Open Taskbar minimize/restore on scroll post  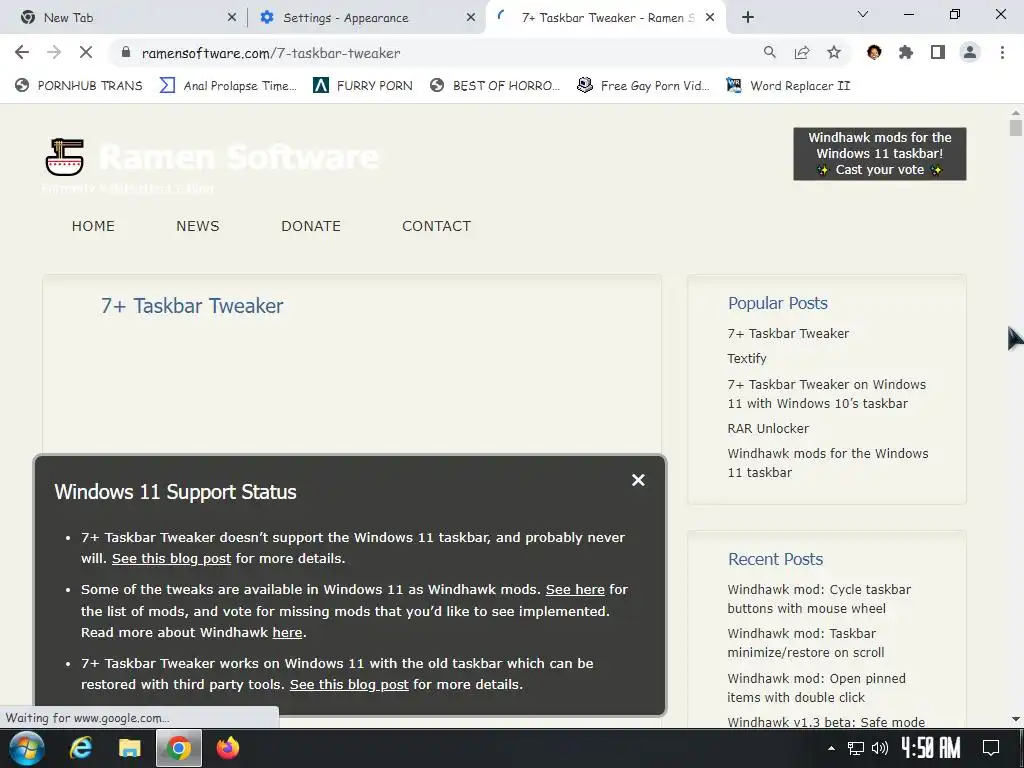806,643
